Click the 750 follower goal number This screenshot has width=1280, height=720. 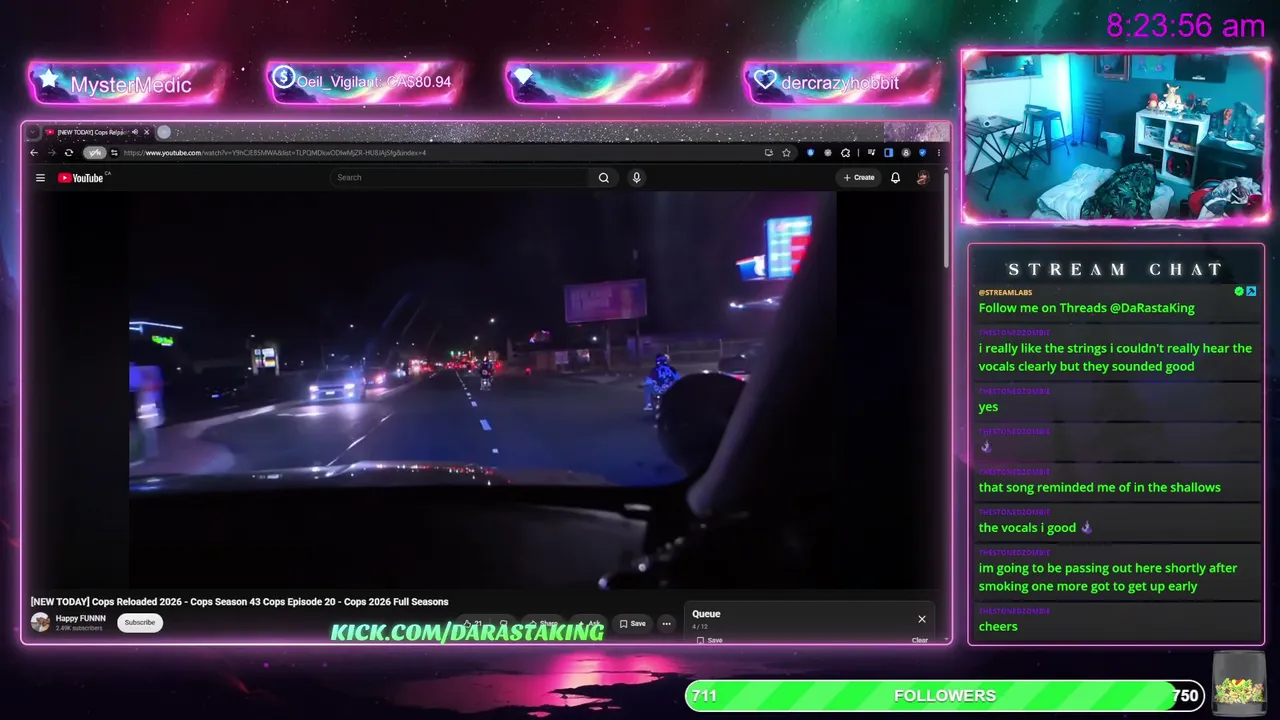[x=1185, y=695]
